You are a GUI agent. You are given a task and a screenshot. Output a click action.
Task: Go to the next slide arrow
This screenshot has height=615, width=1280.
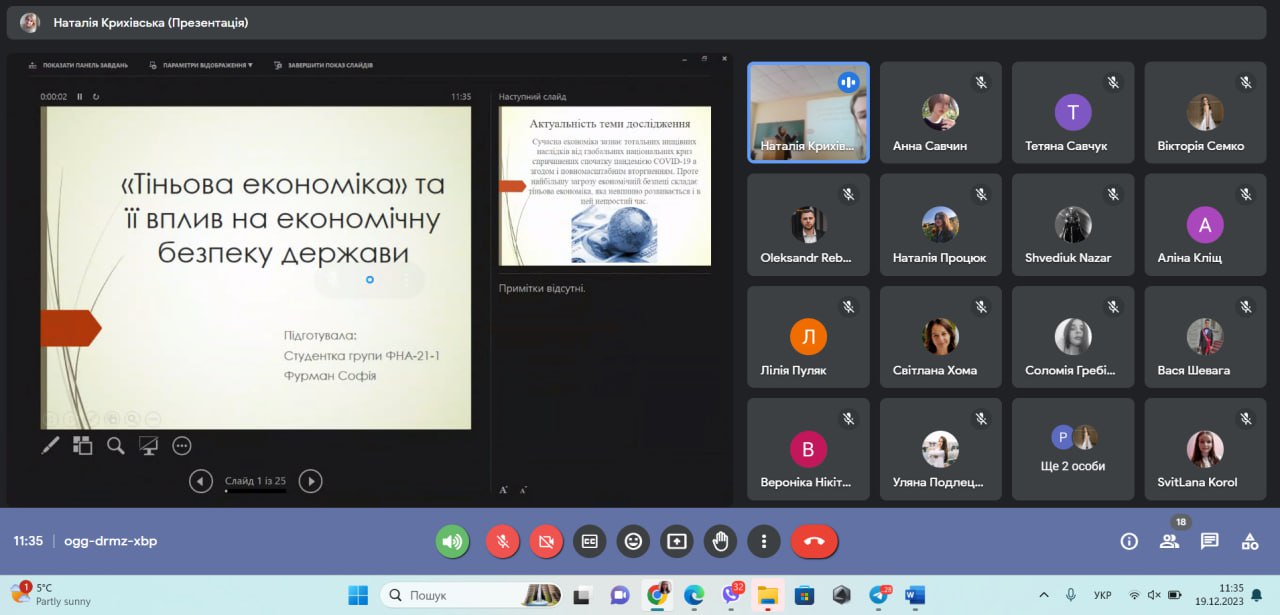(311, 481)
